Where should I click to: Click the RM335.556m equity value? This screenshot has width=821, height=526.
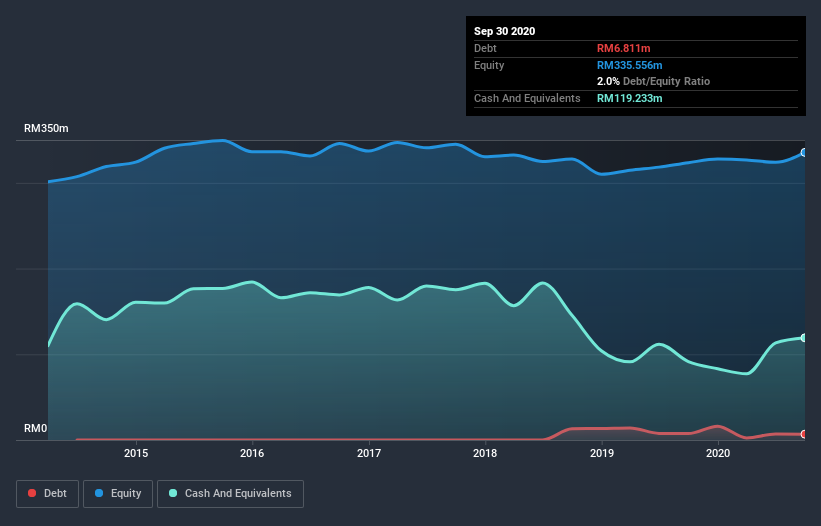pos(629,65)
